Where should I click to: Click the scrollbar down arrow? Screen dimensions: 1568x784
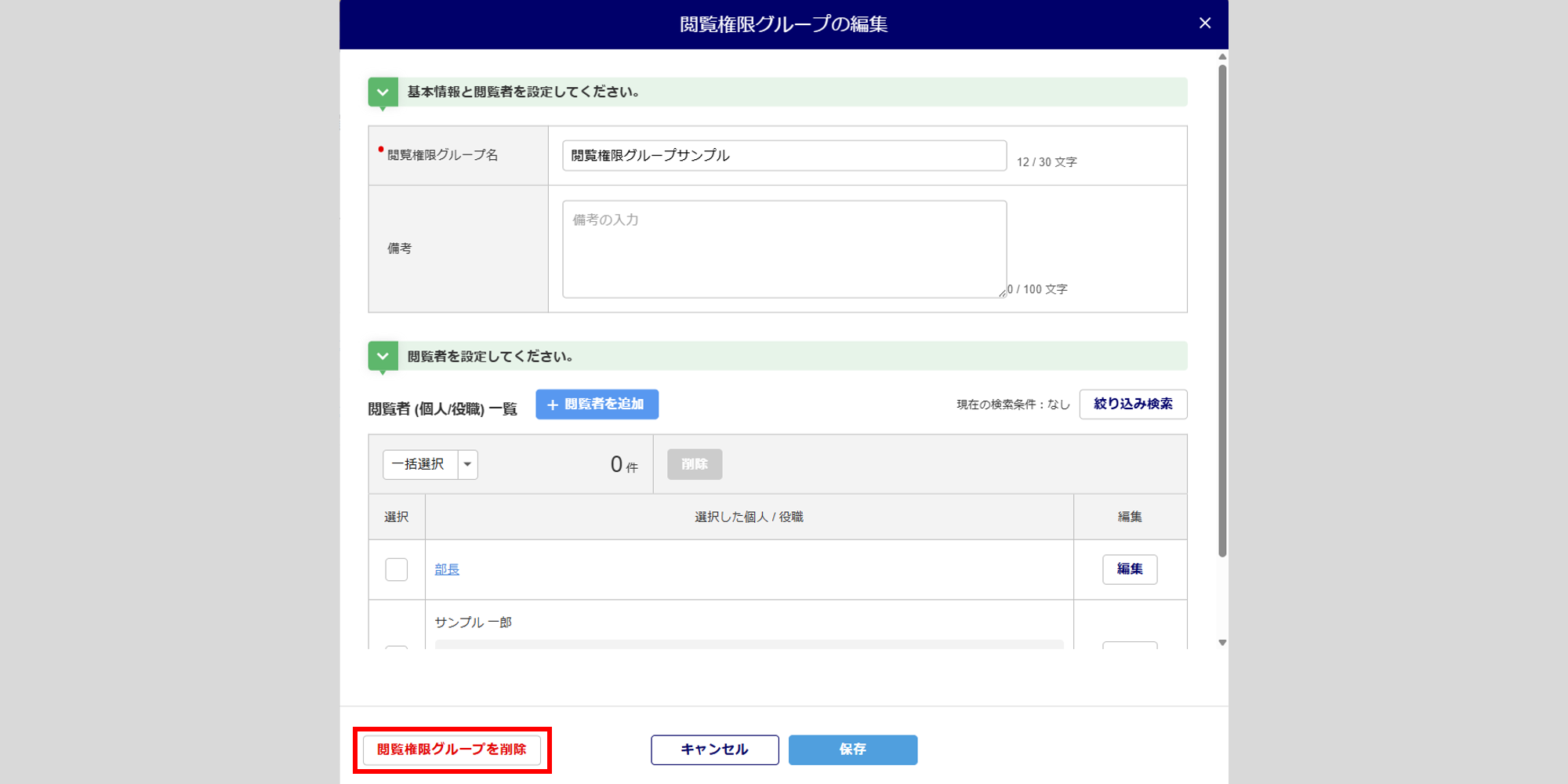(x=1222, y=643)
